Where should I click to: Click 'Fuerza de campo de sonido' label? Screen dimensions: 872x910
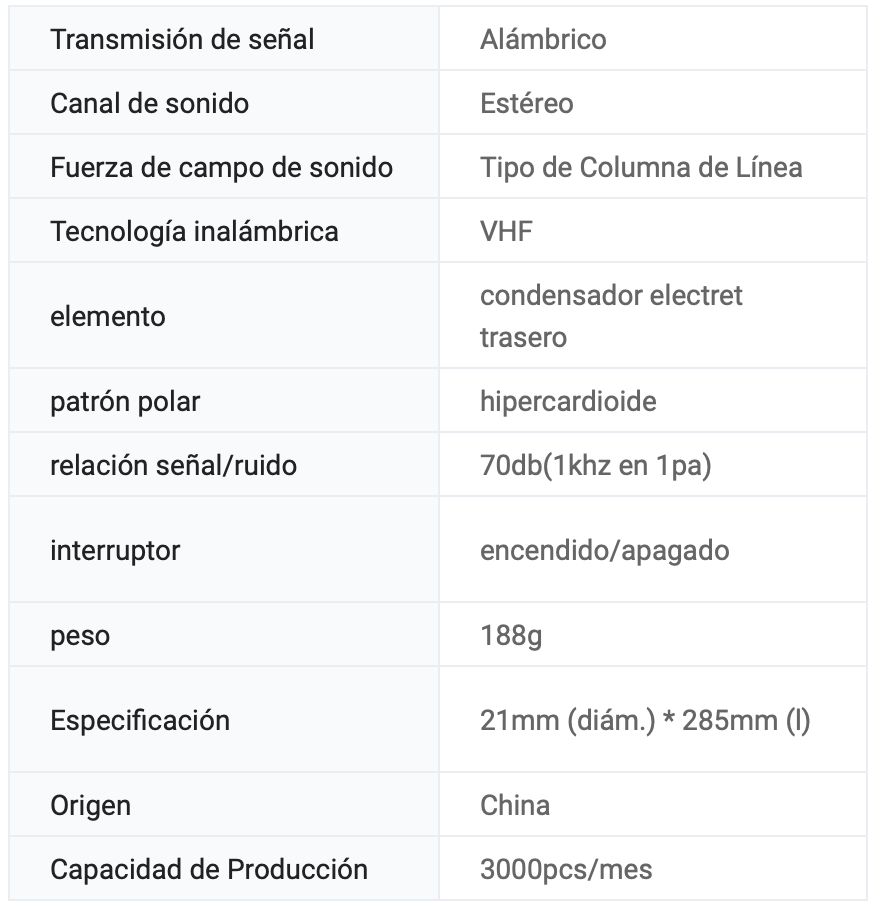[x=221, y=167]
